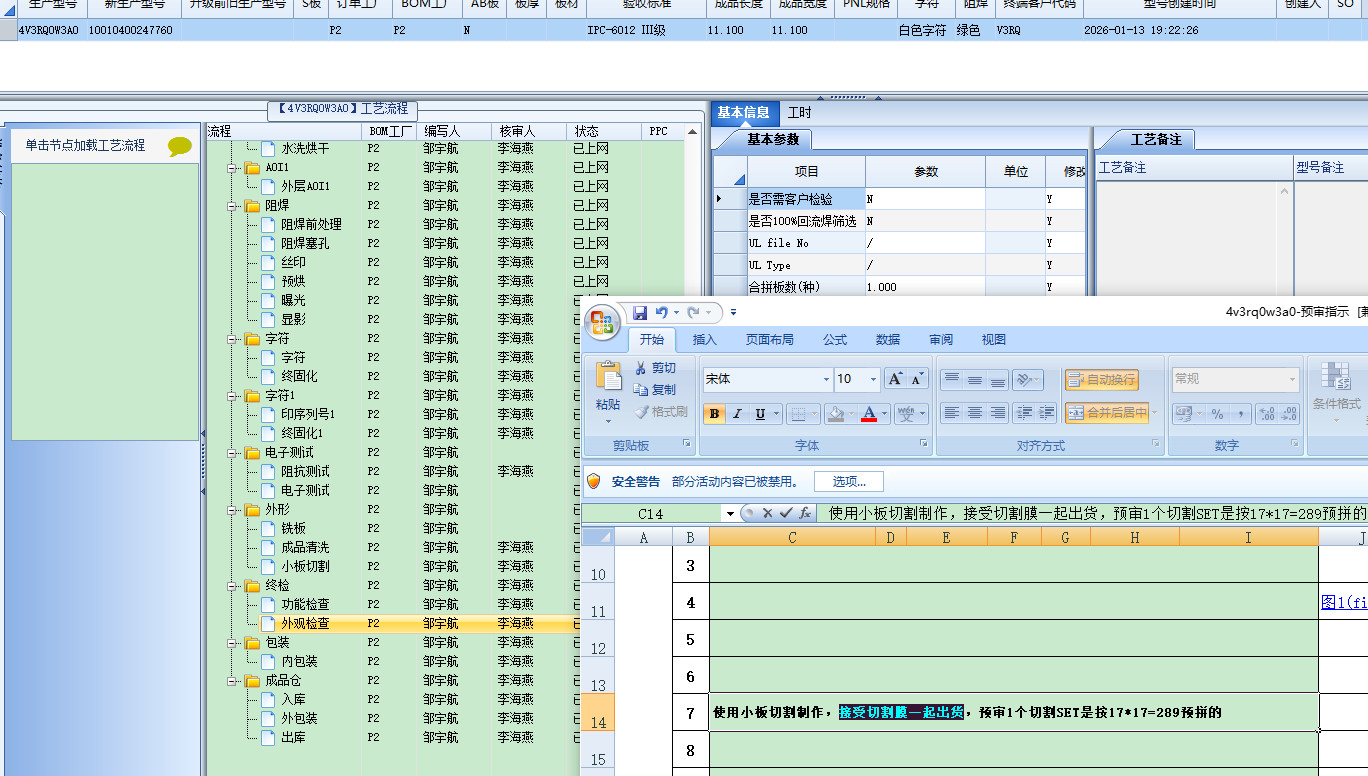Align text to bottom of cell
The width and height of the screenshot is (1368, 776).
(x=997, y=380)
